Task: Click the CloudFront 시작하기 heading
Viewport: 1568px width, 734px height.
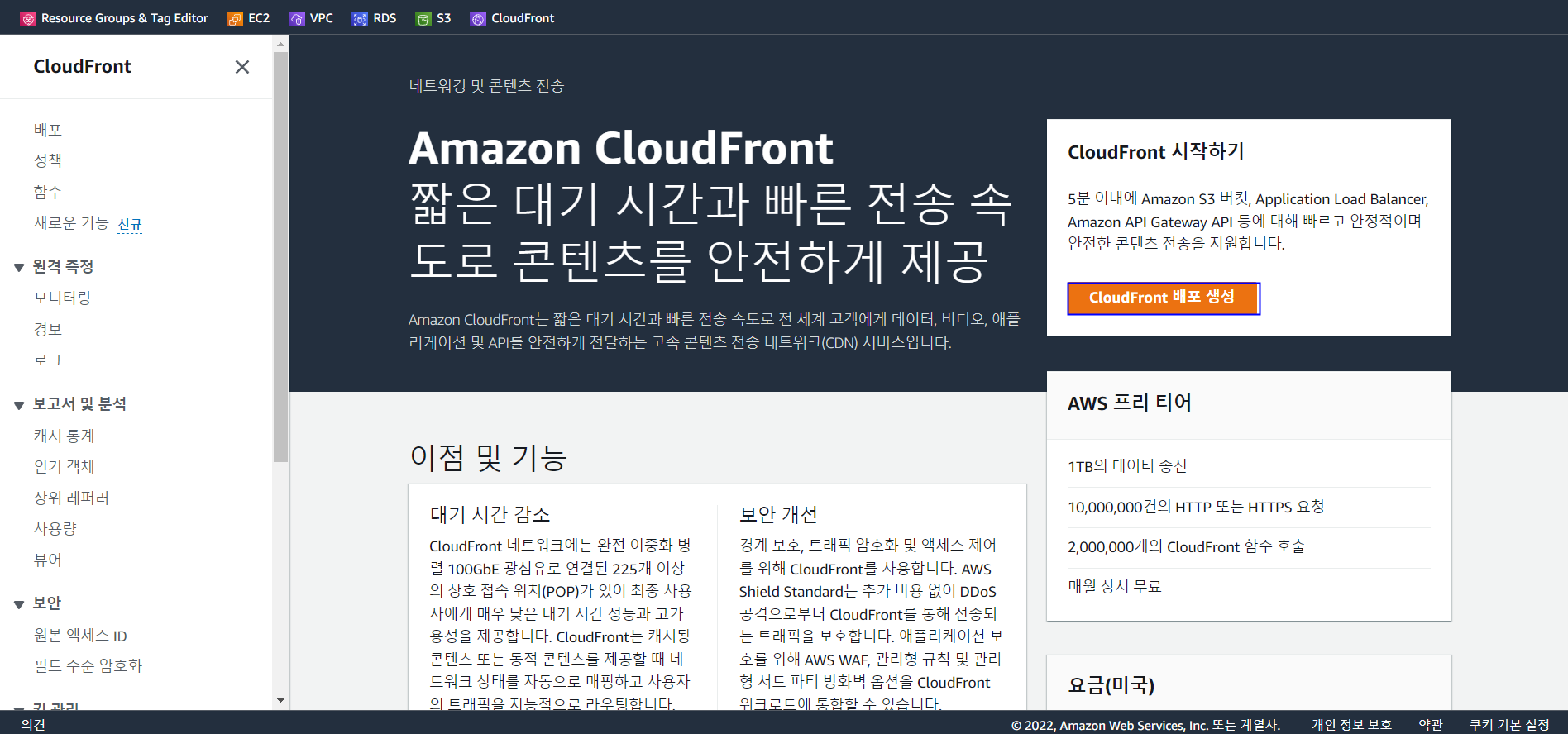Action: click(1156, 151)
